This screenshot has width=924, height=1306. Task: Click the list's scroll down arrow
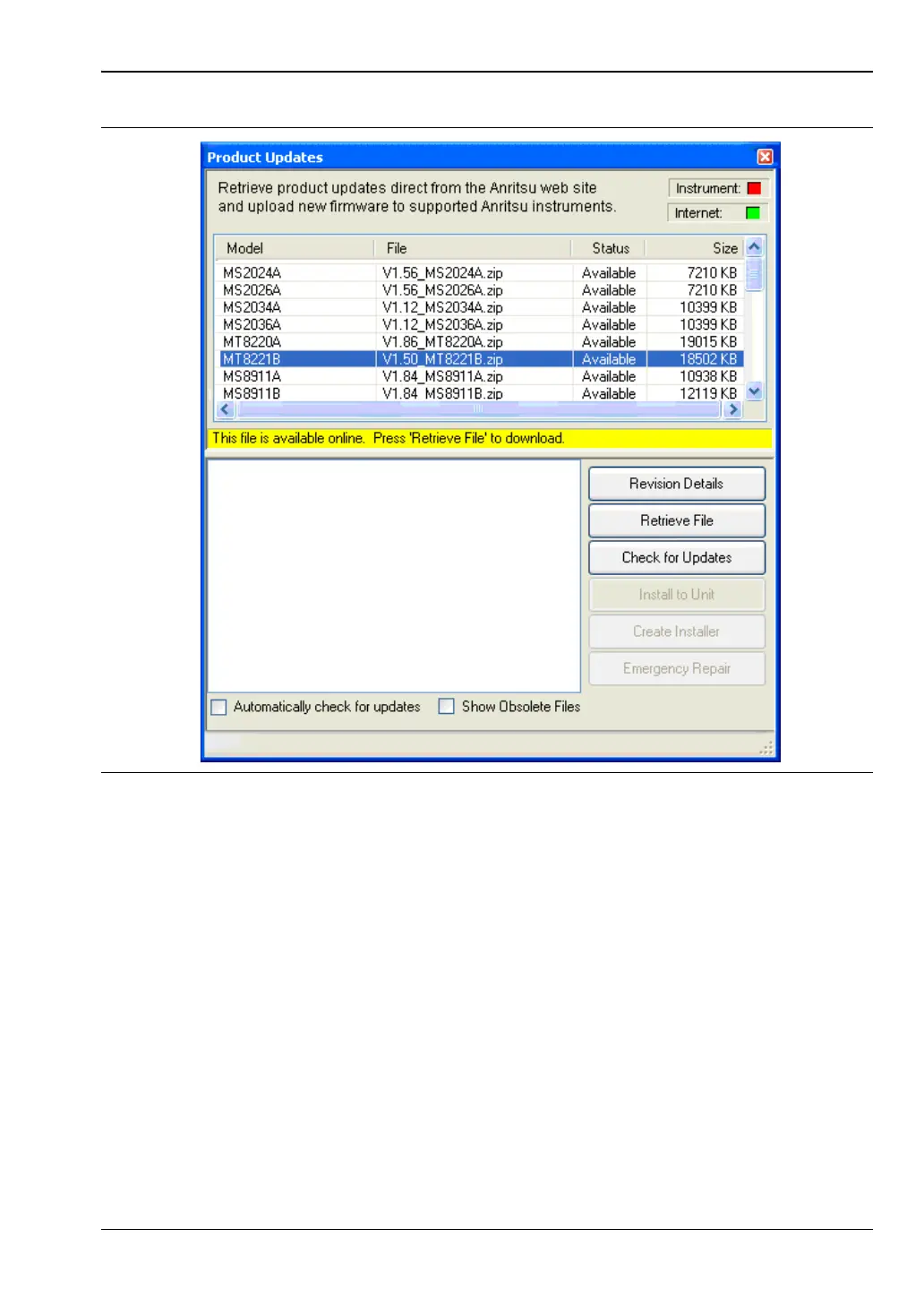click(x=754, y=391)
